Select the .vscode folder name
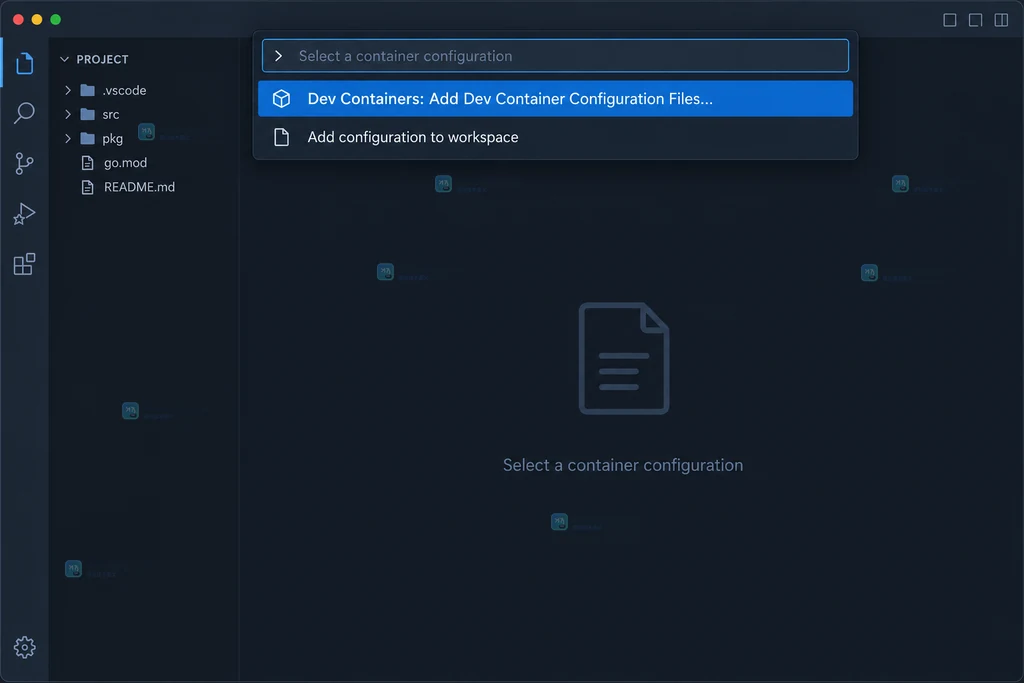The height and width of the screenshot is (683, 1024). [124, 90]
